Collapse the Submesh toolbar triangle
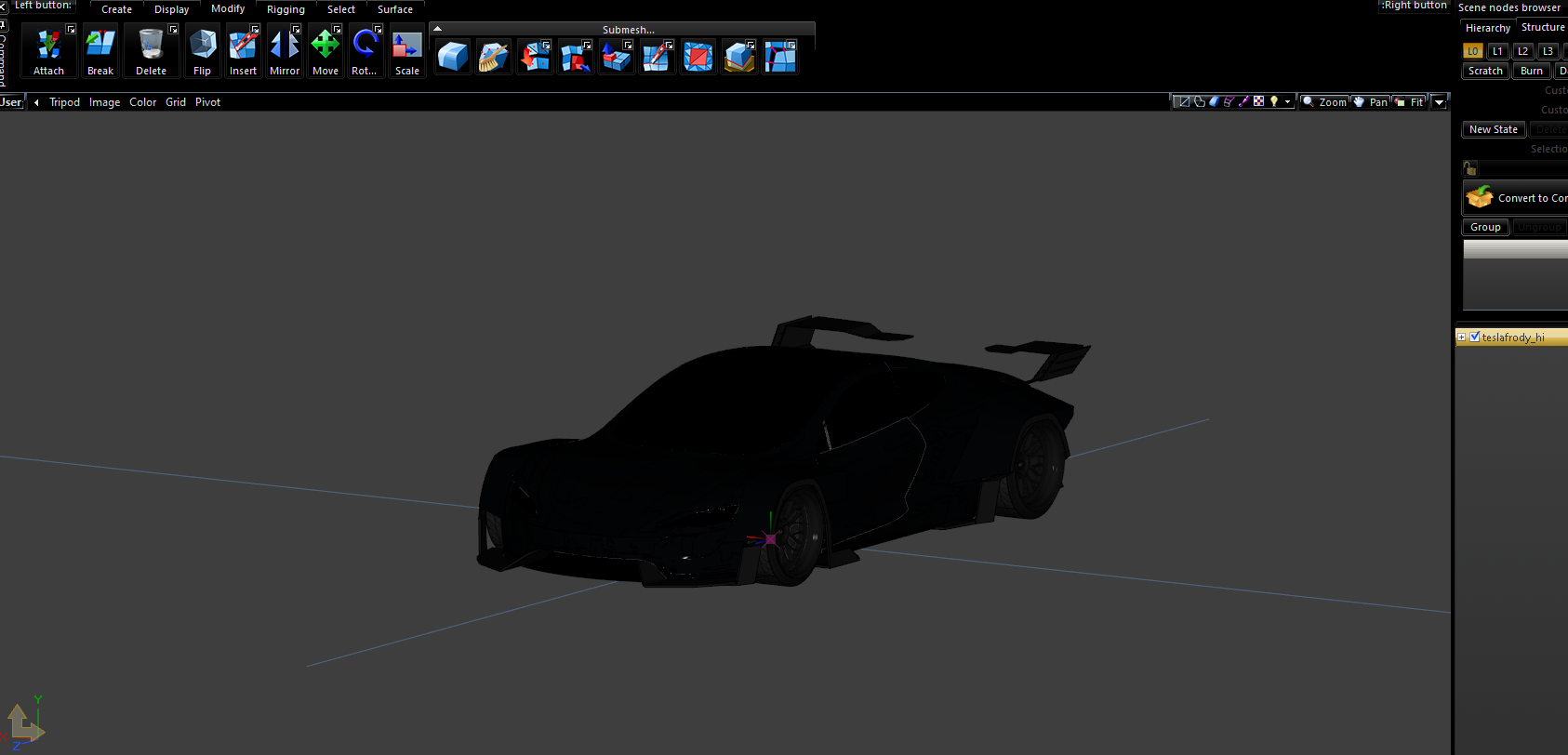This screenshot has height=755, width=1568. pos(437,29)
